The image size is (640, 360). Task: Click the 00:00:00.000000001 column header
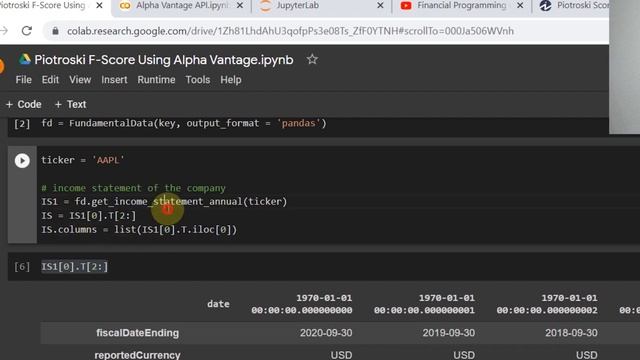pos(424,304)
